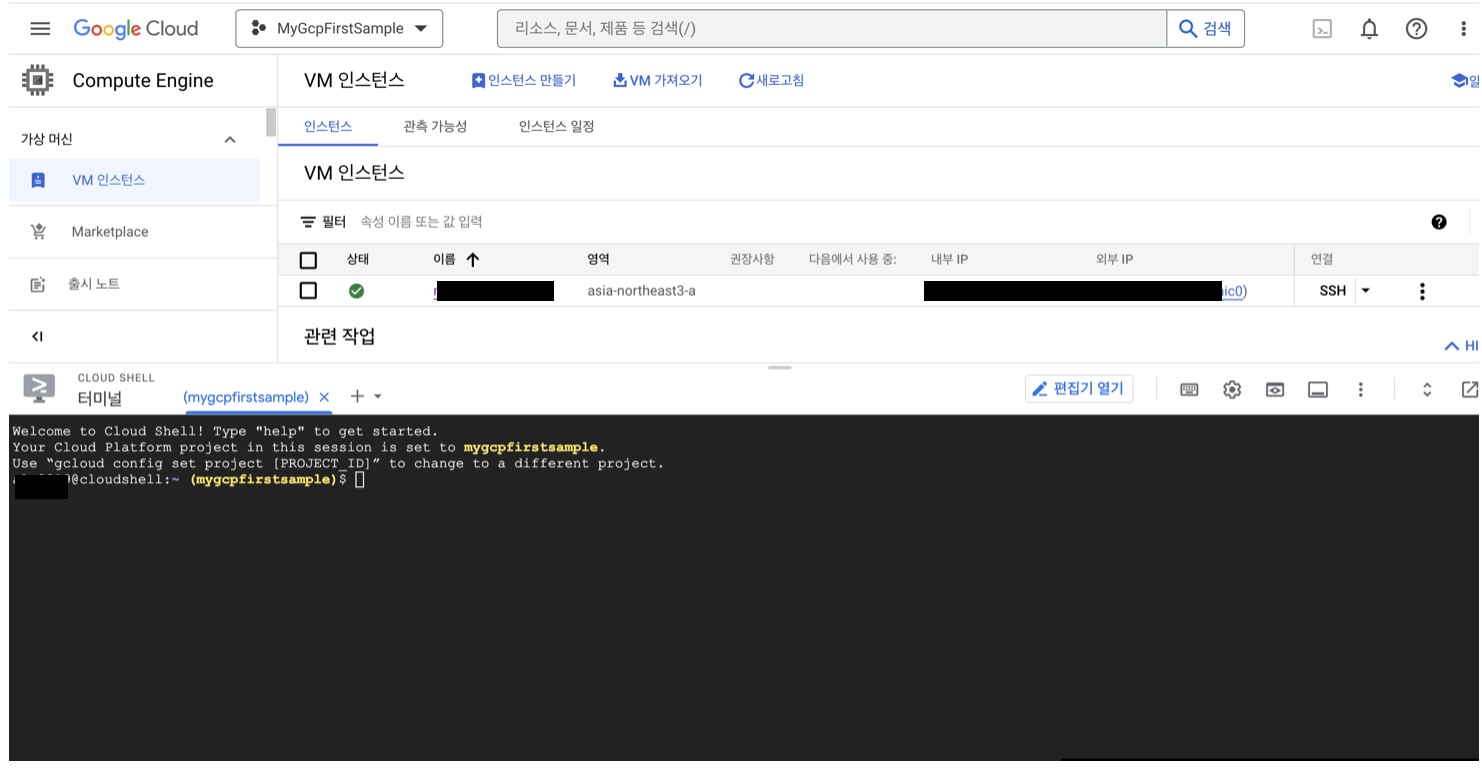Image resolution: width=1482 pixels, height=772 pixels.
Task: Click 인스턴스 만들기 to create an instance
Action: pos(524,80)
